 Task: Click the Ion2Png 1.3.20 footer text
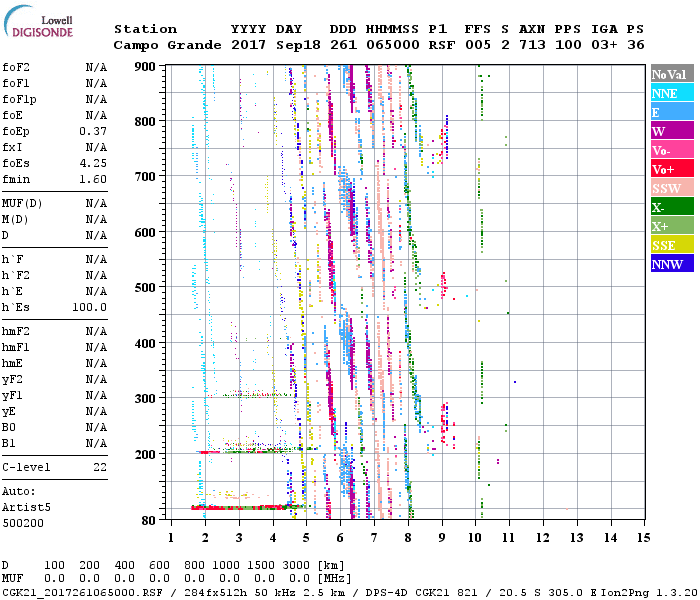[x=650, y=593]
